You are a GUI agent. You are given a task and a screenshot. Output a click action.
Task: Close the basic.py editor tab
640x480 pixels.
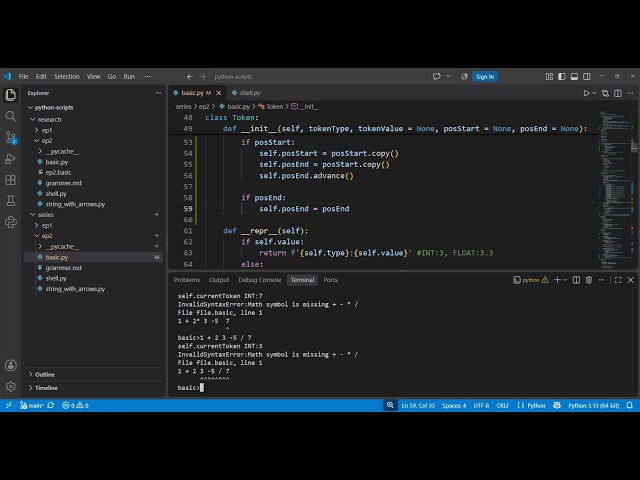tap(219, 93)
